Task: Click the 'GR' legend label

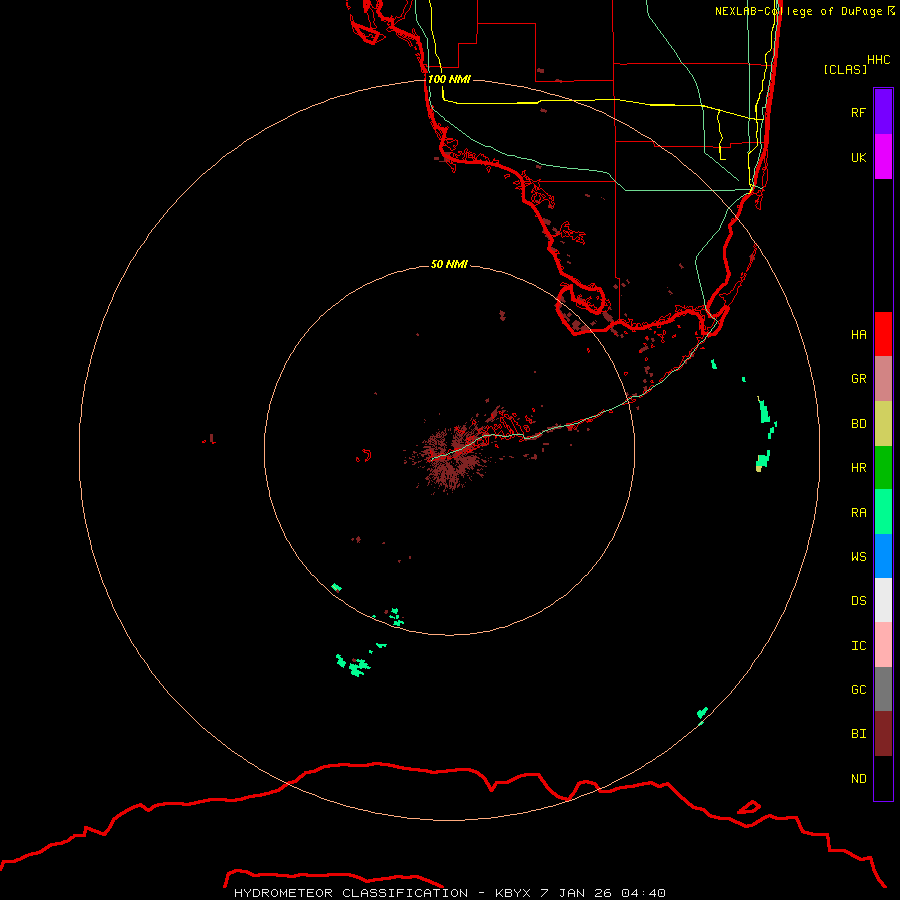Action: point(858,379)
